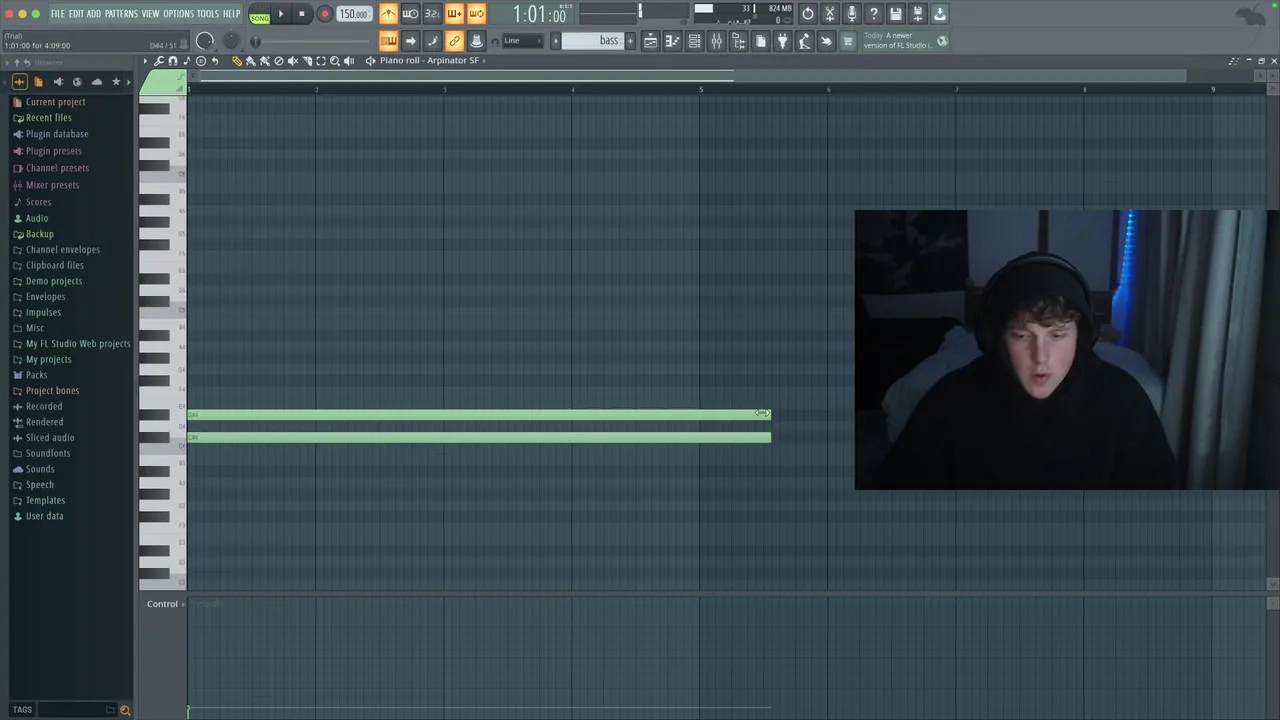Adjust the main volume knob
Image resolution: width=1280 pixels, height=720 pixels.
tap(205, 41)
